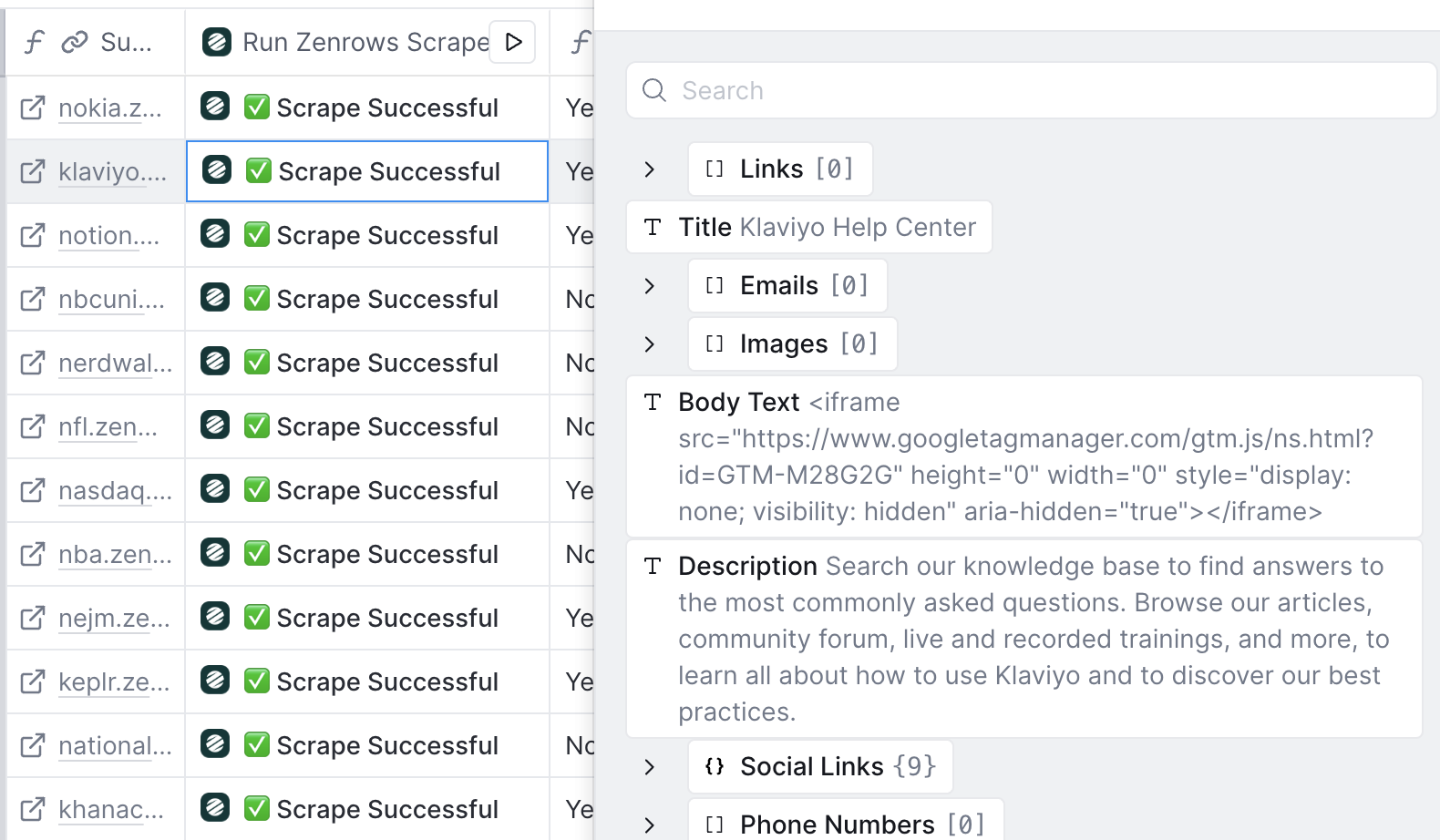Open external link icon for nasdaq row

[x=33, y=490]
